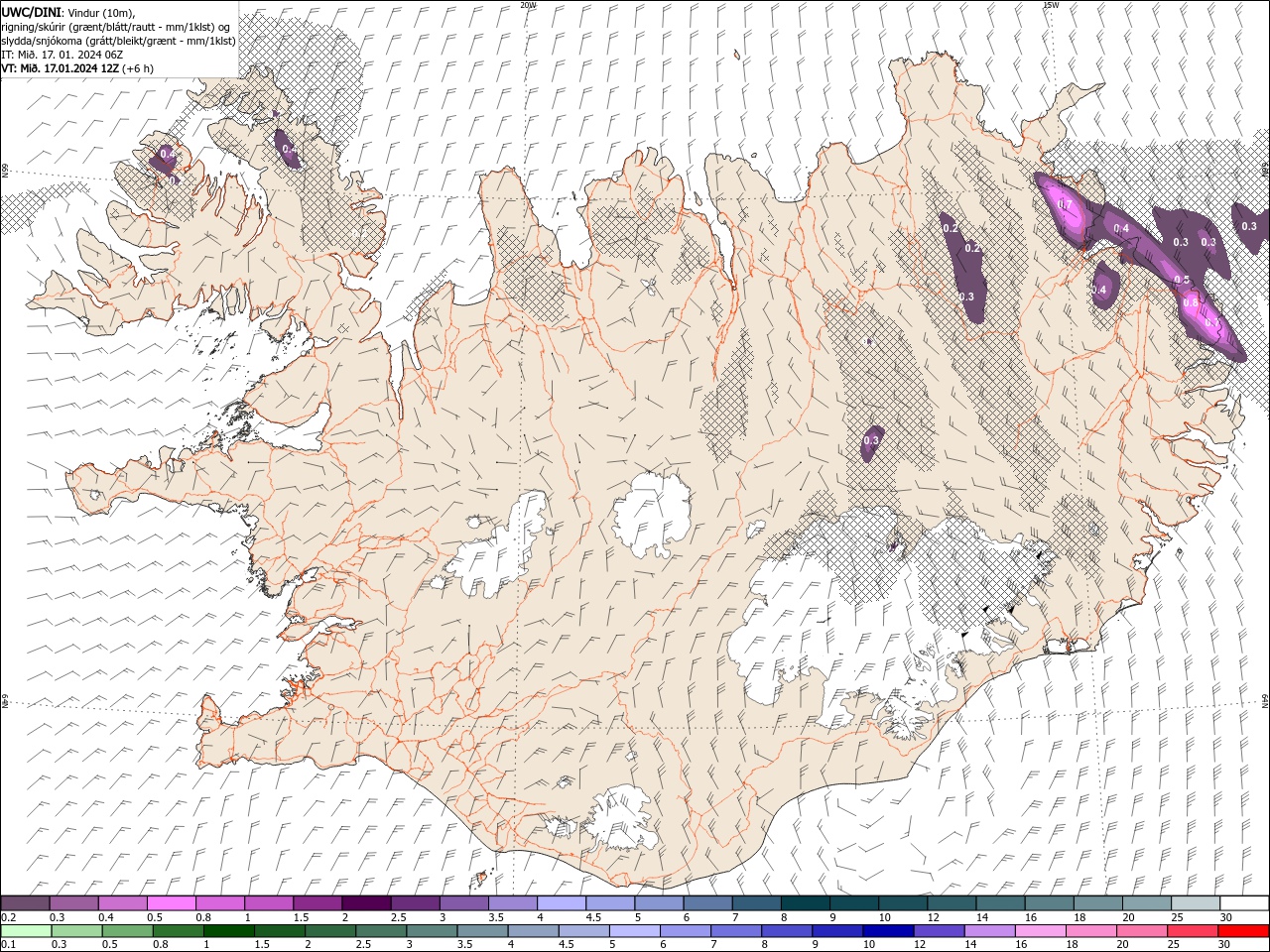Choose the grey-purple 0.2 swatch, upper legend

pos(25,903)
